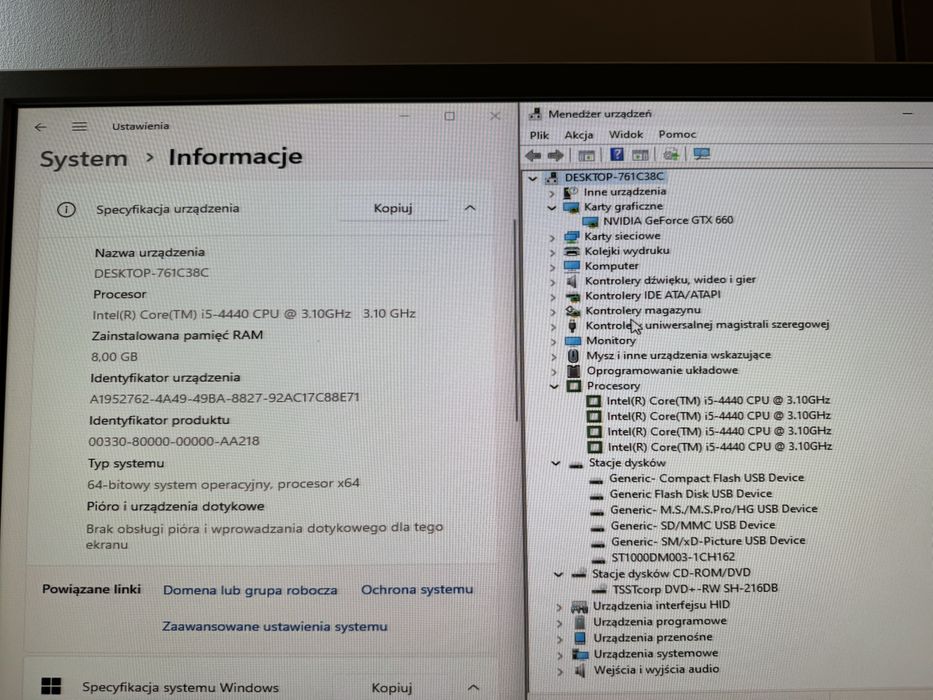This screenshot has width=933, height=700.
Task: Expand the Karty sieciowe category
Action: (552, 238)
